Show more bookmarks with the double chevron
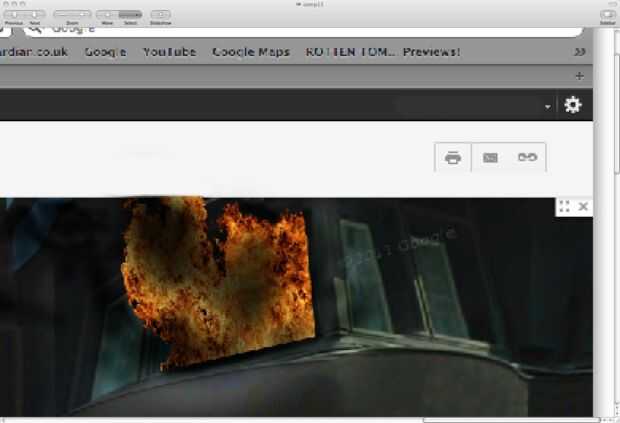 580,52
